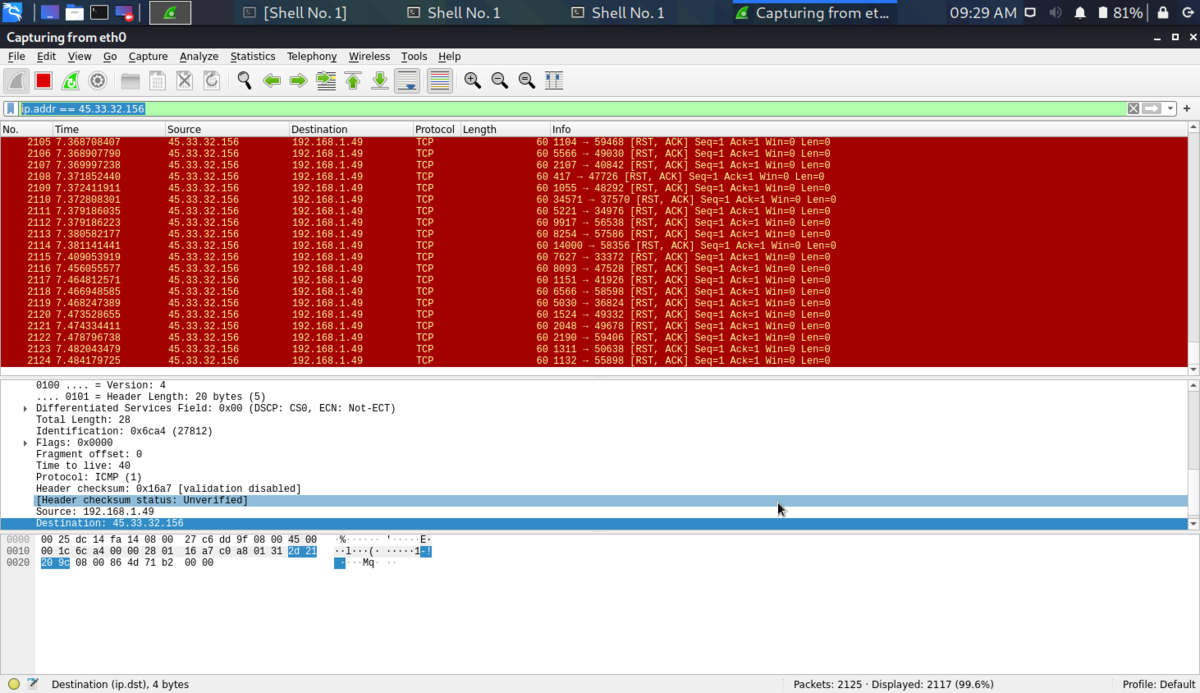Click the lock screen icon in tray
Screen dimensions: 1200x693
tap(1162, 13)
